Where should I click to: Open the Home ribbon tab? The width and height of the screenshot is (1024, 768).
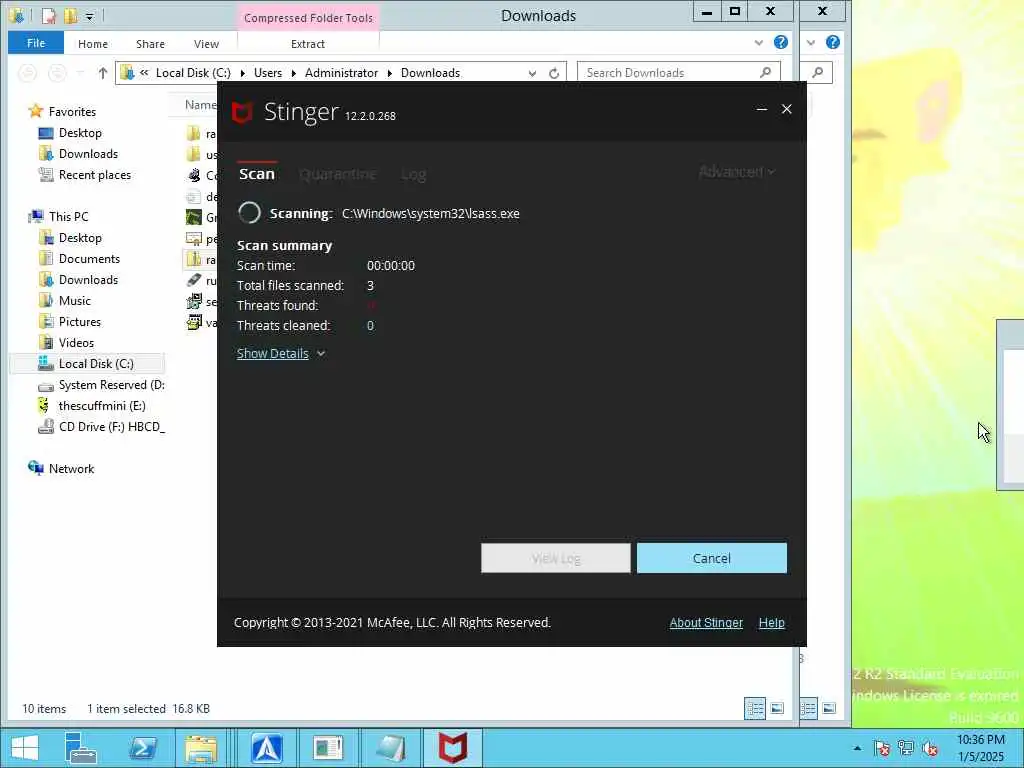coord(93,44)
